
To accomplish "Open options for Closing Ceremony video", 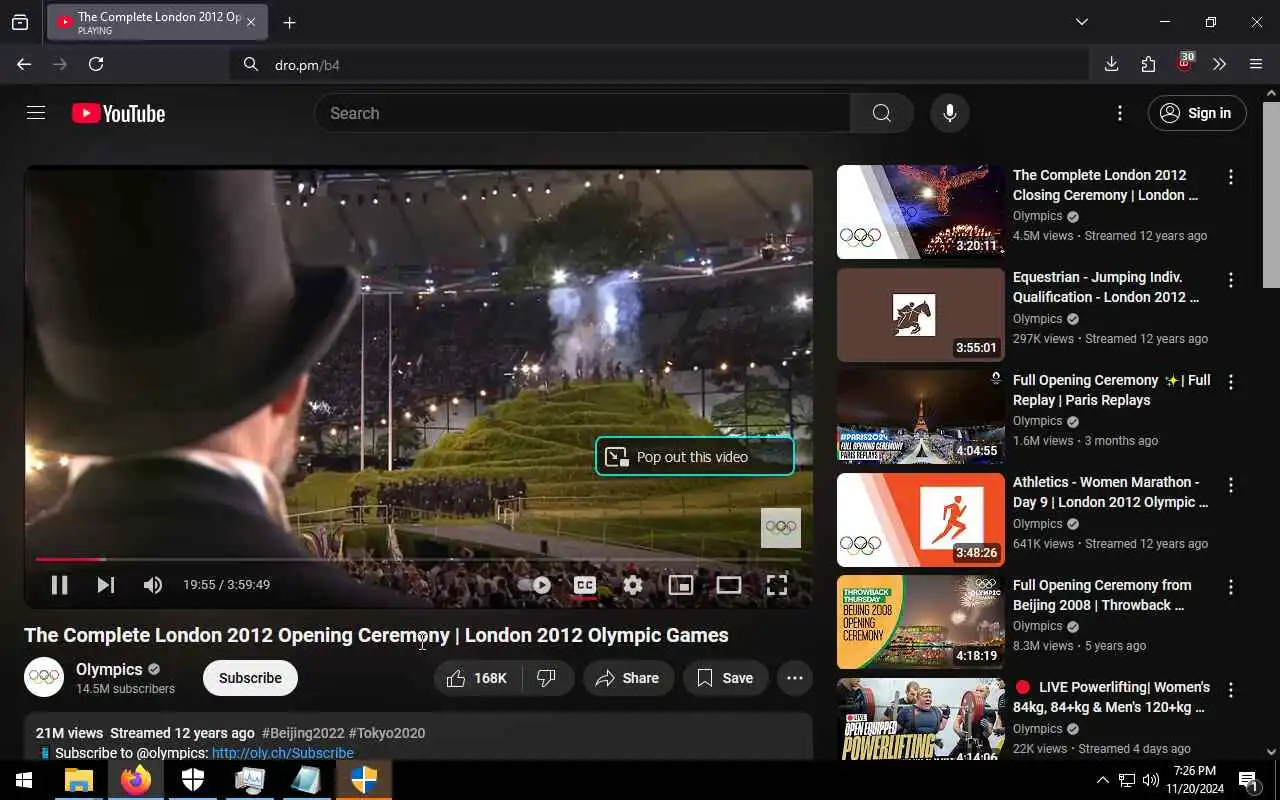I will click(x=1231, y=177).
